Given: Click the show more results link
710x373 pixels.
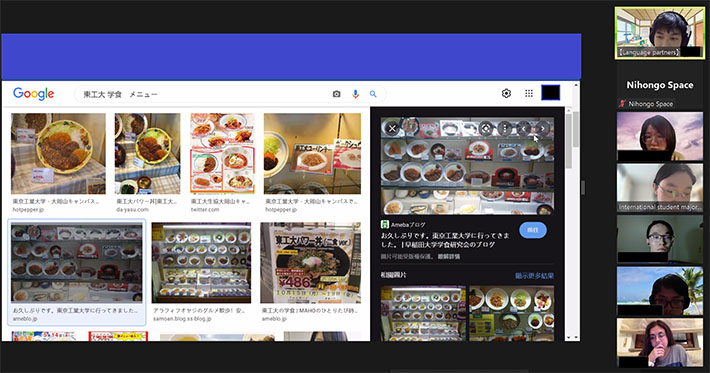Looking at the screenshot, I should coord(534,275).
